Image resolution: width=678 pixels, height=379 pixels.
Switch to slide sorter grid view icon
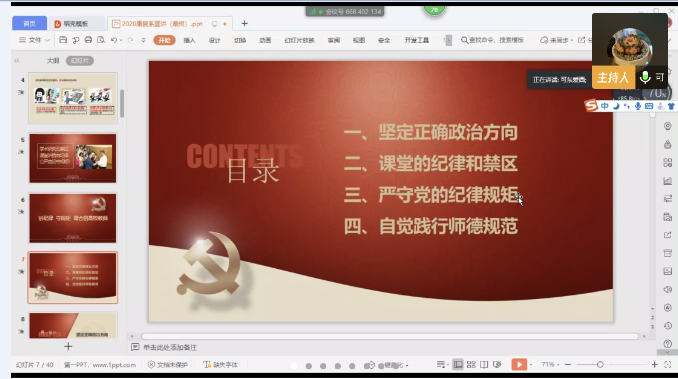pyautogui.click(x=471, y=365)
